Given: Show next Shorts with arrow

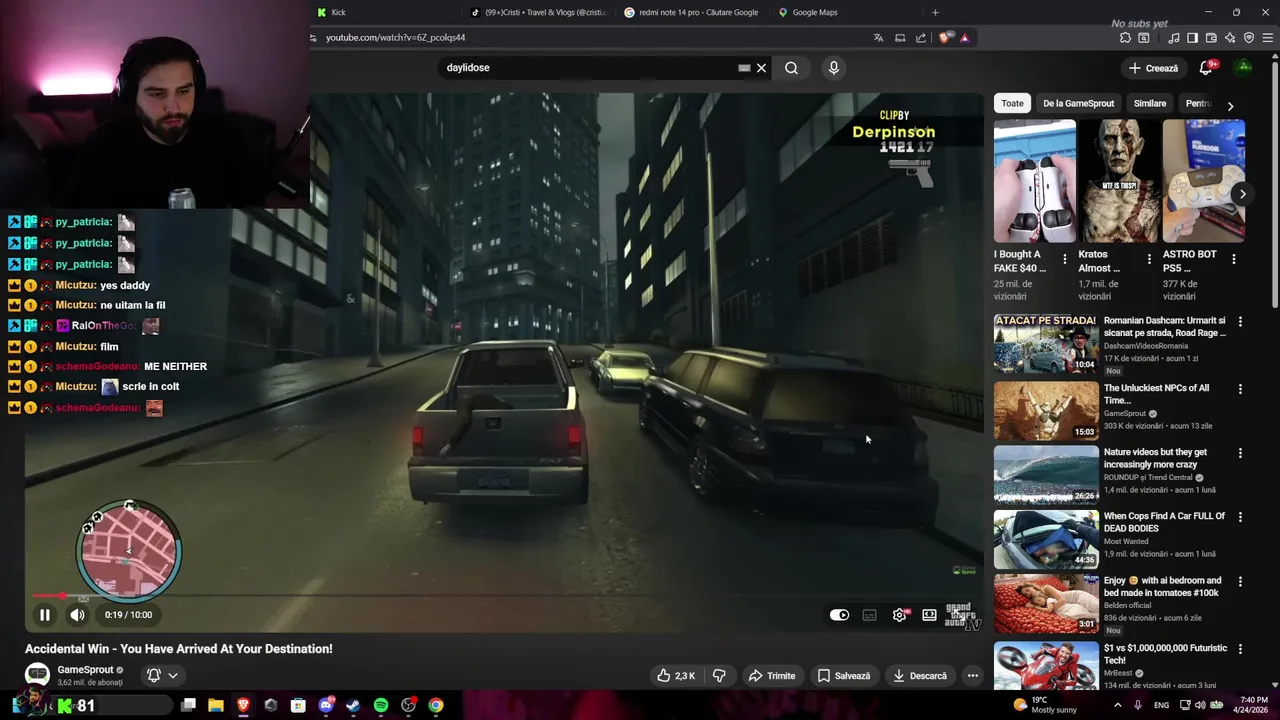Looking at the screenshot, I should coord(1242,194).
